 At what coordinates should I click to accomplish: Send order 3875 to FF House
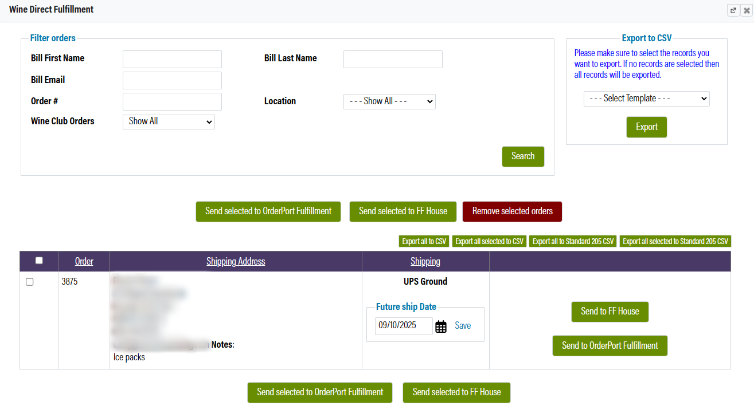[610, 312]
